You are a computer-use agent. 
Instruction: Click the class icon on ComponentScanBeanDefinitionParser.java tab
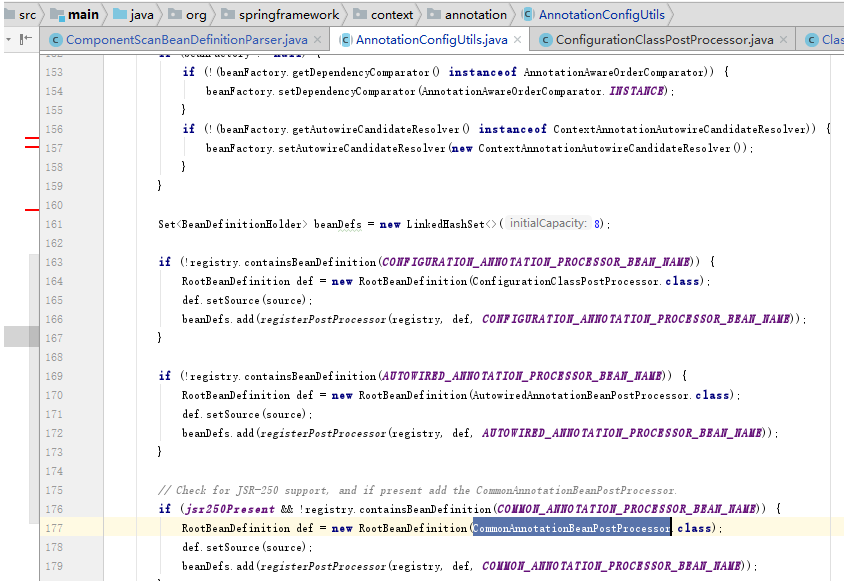(x=56, y=40)
